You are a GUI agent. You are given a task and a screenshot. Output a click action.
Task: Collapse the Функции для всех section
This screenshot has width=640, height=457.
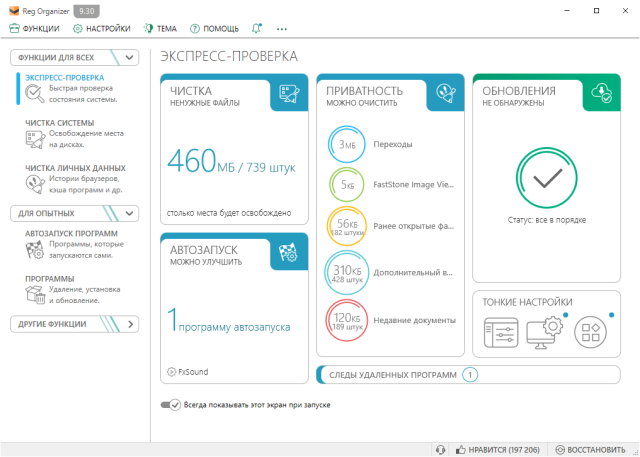point(132,57)
